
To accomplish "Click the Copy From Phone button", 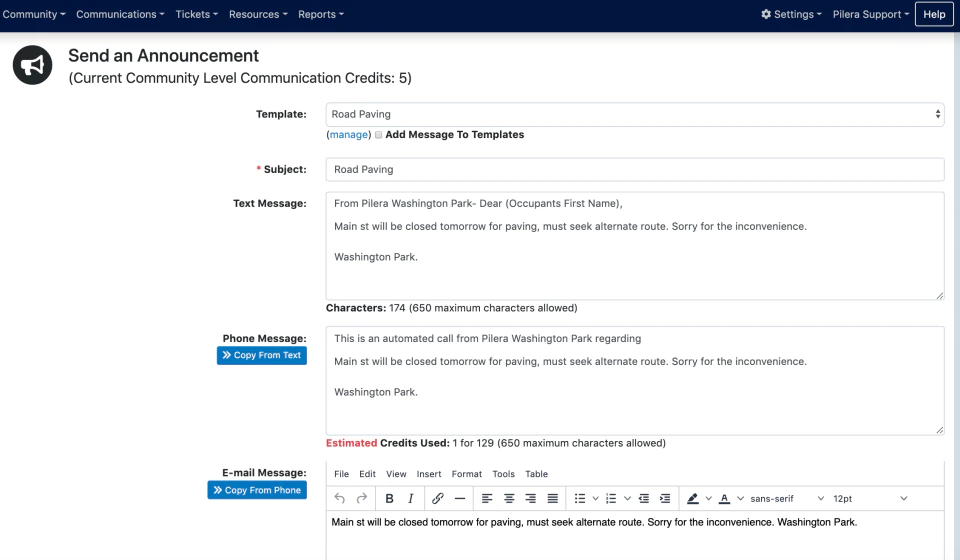I will coord(257,490).
